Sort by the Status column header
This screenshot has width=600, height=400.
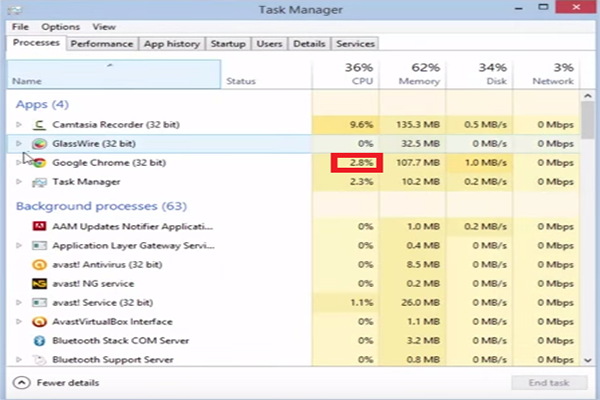click(x=266, y=75)
